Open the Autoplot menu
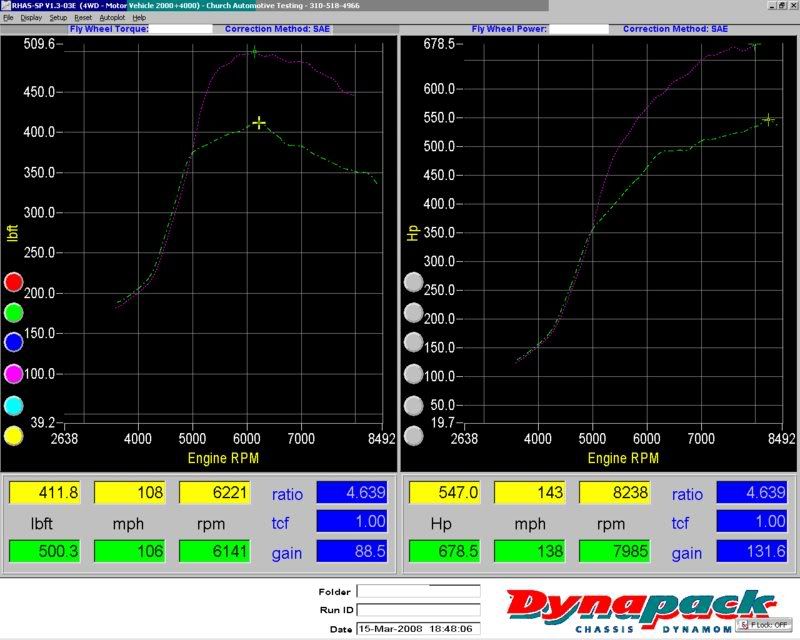The image size is (800, 640). click(x=112, y=18)
